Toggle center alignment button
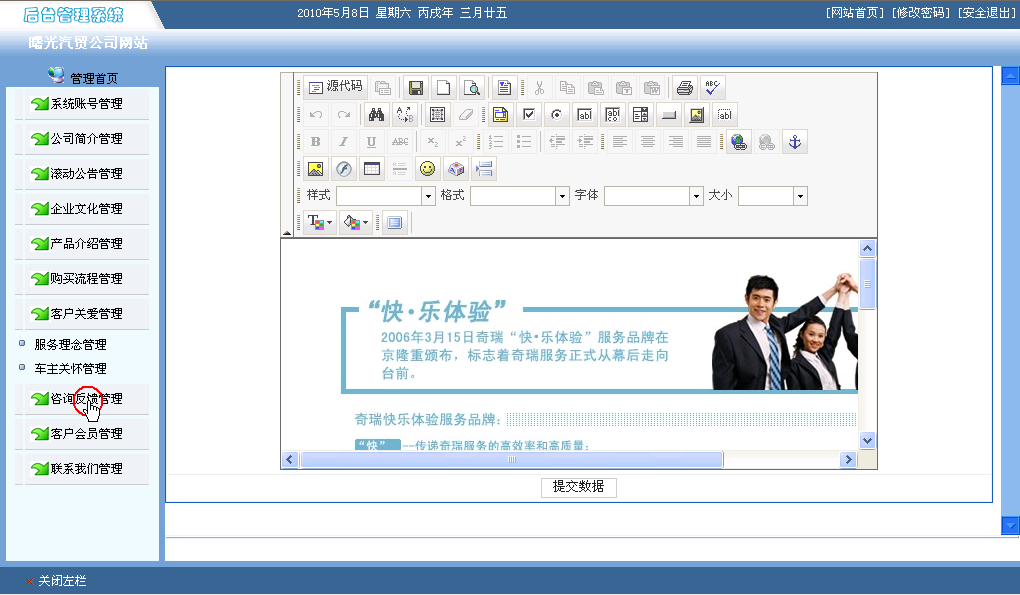1020x595 pixels. click(x=647, y=142)
